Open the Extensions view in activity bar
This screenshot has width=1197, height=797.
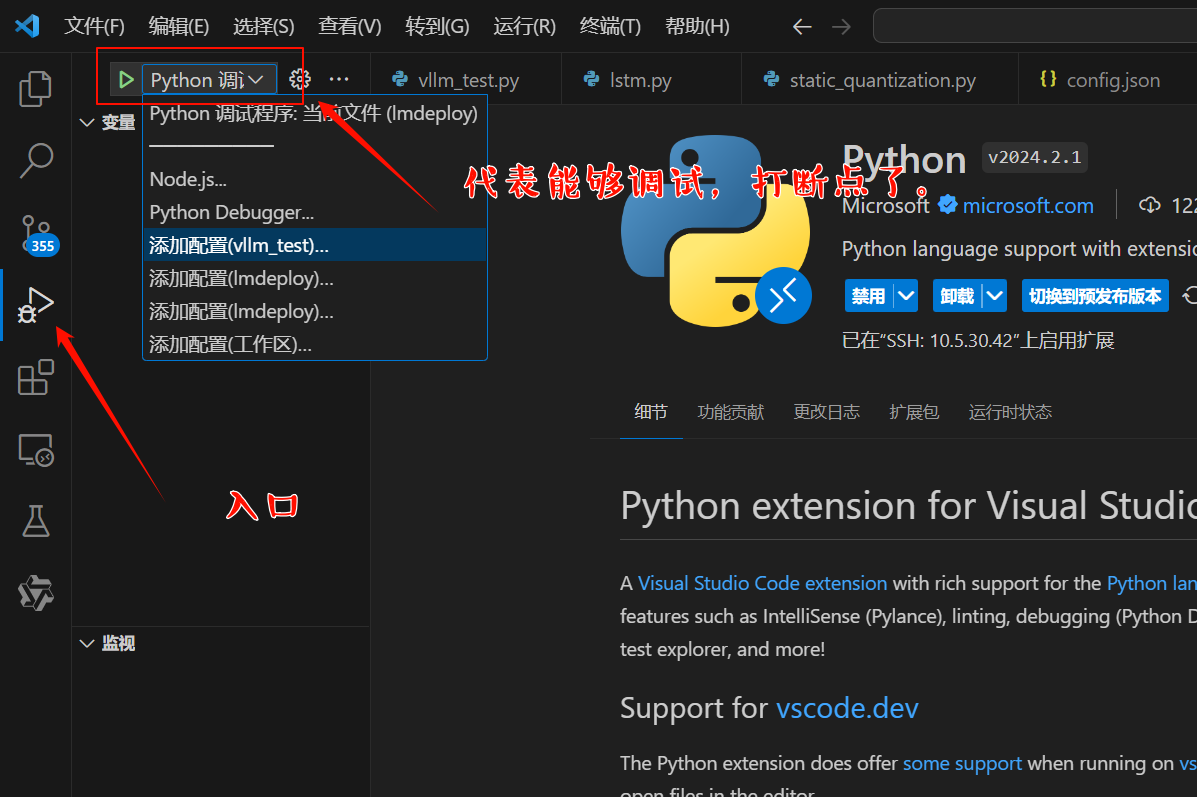click(35, 377)
